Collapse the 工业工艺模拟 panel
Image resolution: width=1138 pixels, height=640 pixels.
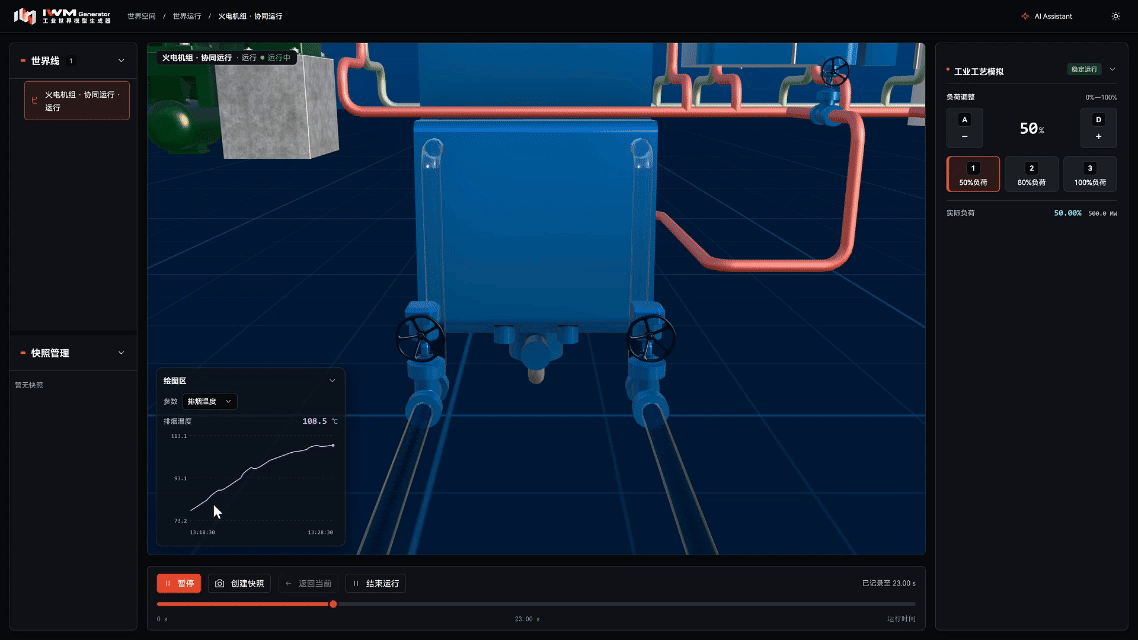(x=1113, y=70)
